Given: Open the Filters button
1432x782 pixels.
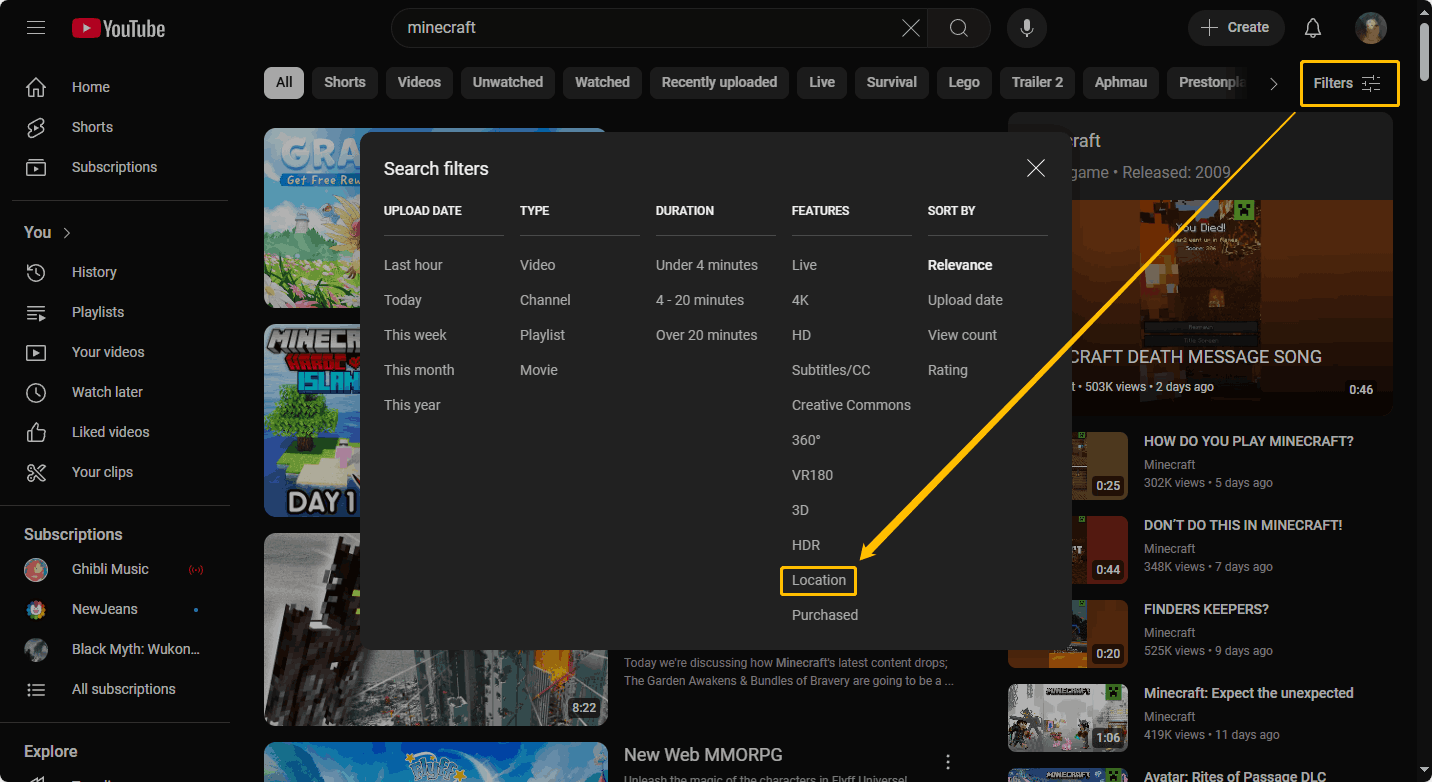Looking at the screenshot, I should (x=1348, y=83).
